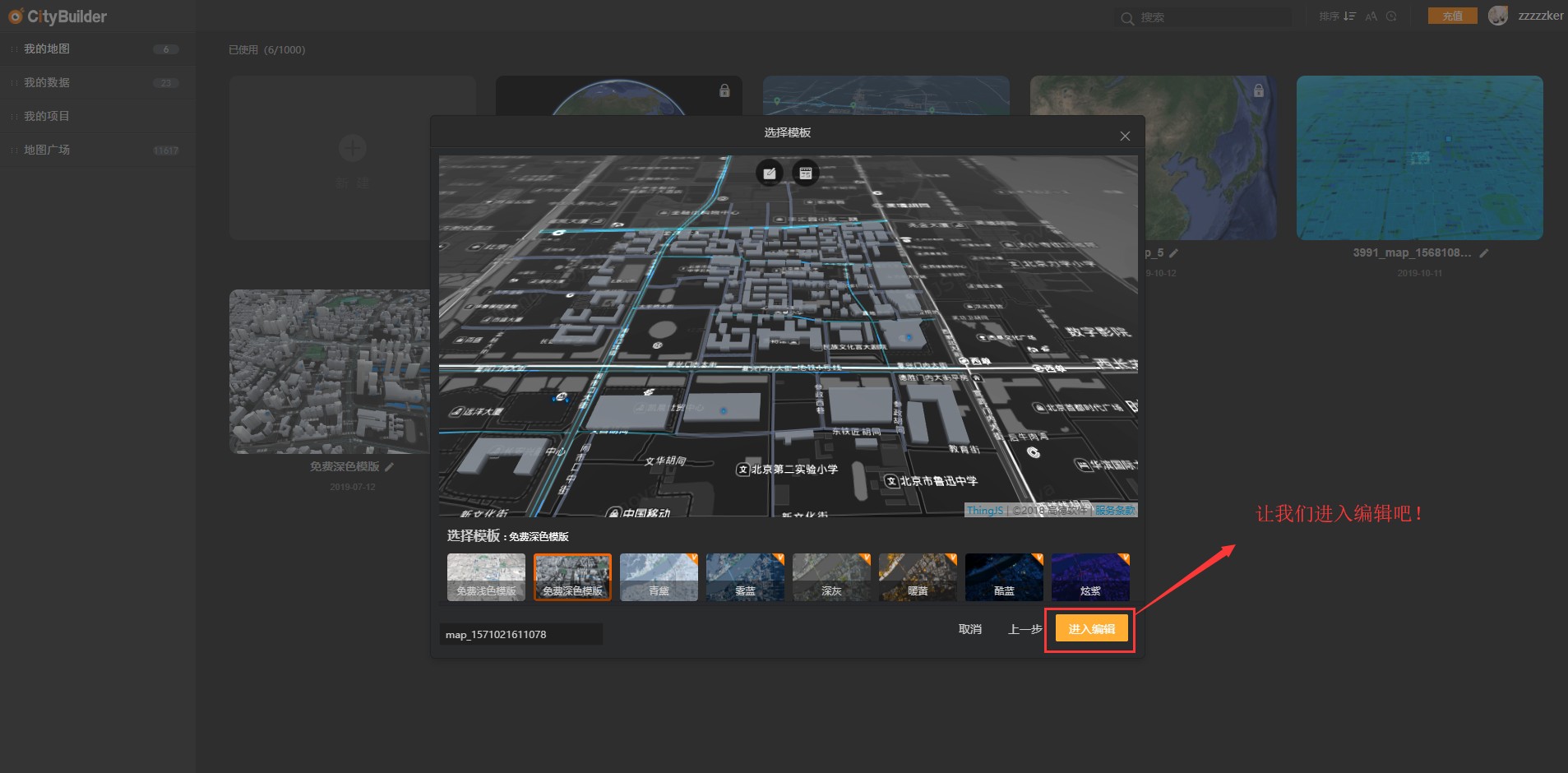
Task: Click the pencil icon next to p_5
Action: point(1173,253)
